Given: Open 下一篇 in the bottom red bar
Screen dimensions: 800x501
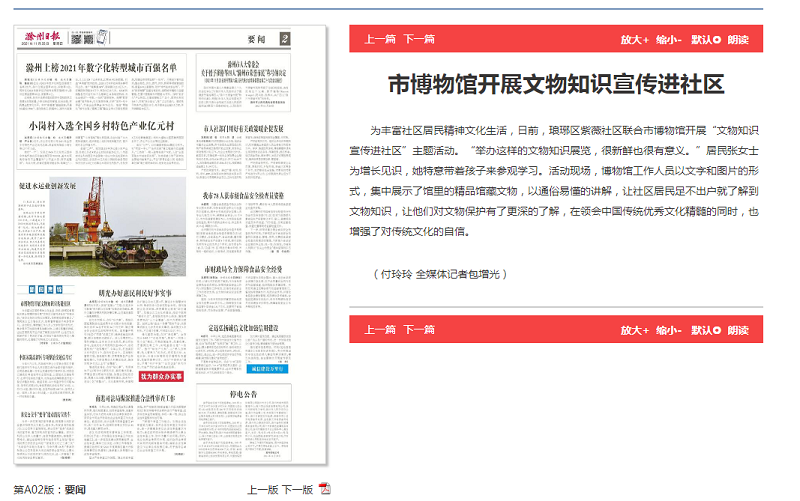Looking at the screenshot, I should pyautogui.click(x=419, y=330).
